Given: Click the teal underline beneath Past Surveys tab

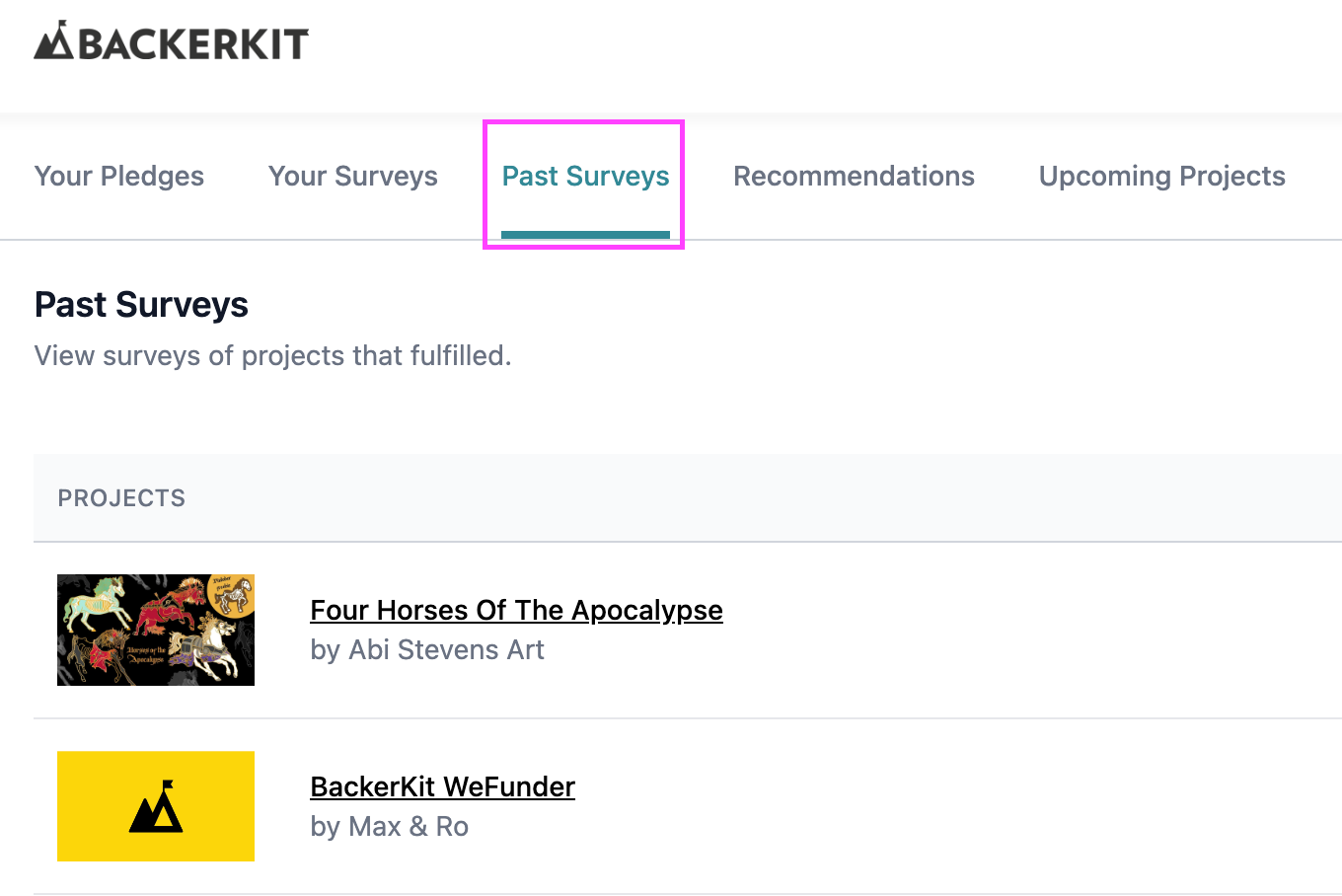Looking at the screenshot, I should pyautogui.click(x=585, y=234).
